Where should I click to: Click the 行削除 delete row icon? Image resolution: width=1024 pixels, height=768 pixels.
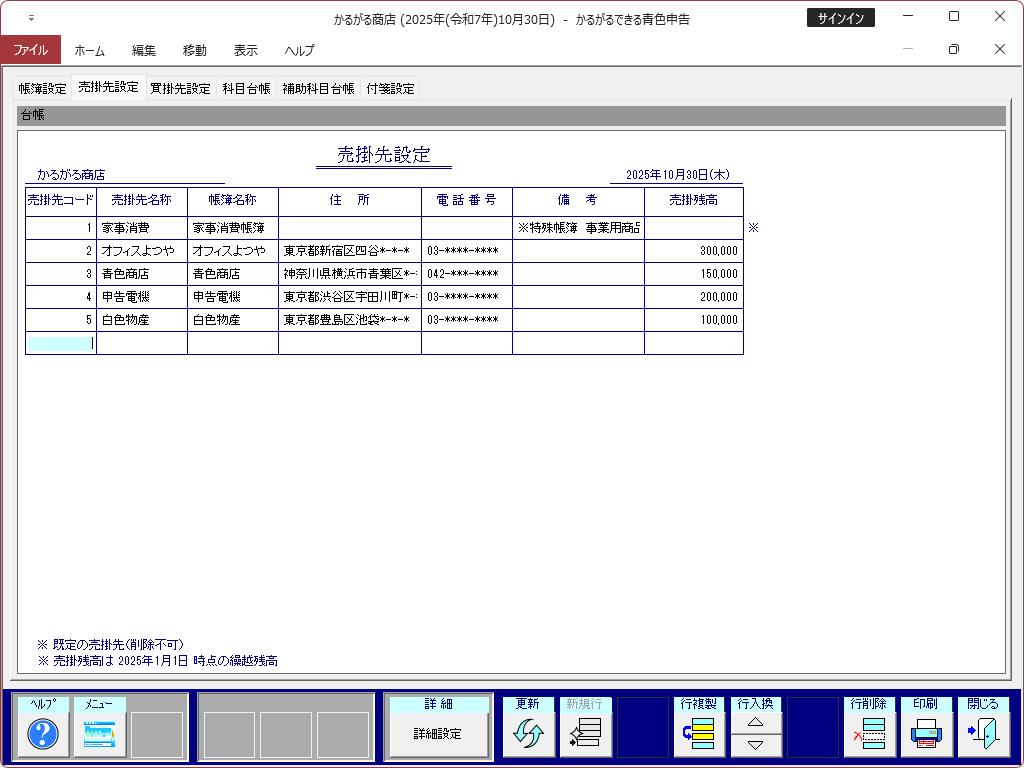[x=869, y=735]
